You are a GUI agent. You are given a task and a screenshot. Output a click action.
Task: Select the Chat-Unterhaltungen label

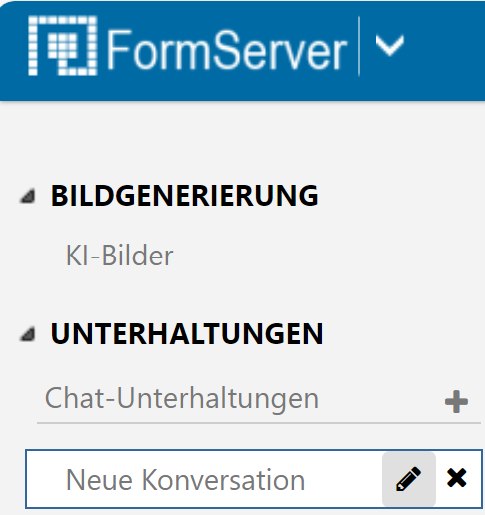[x=182, y=398]
